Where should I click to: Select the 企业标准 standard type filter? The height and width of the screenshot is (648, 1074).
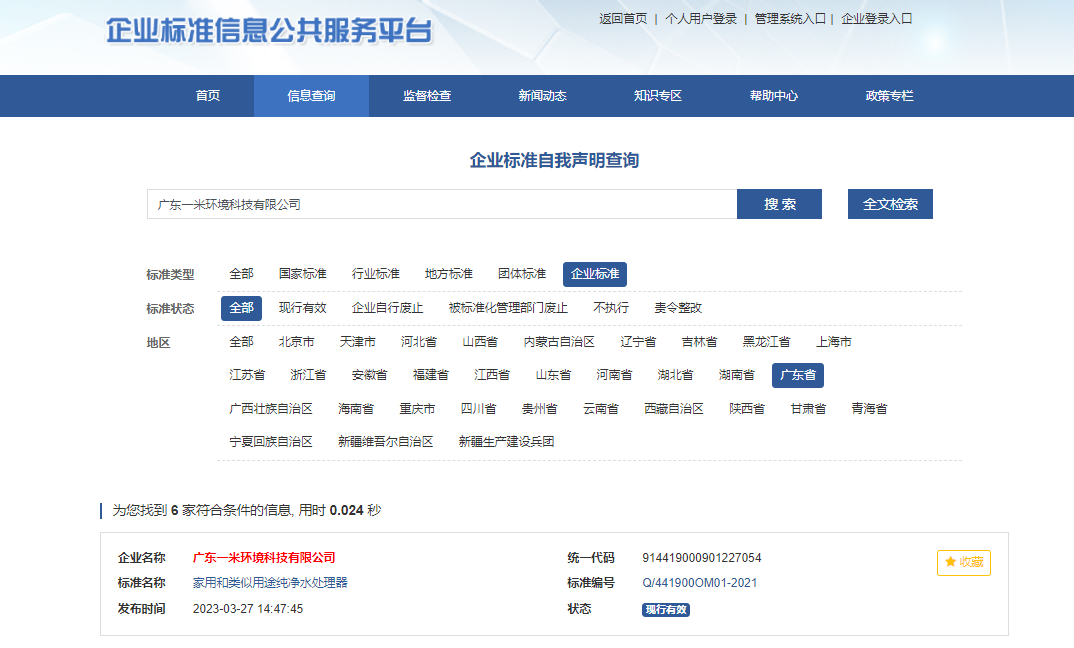[x=594, y=274]
